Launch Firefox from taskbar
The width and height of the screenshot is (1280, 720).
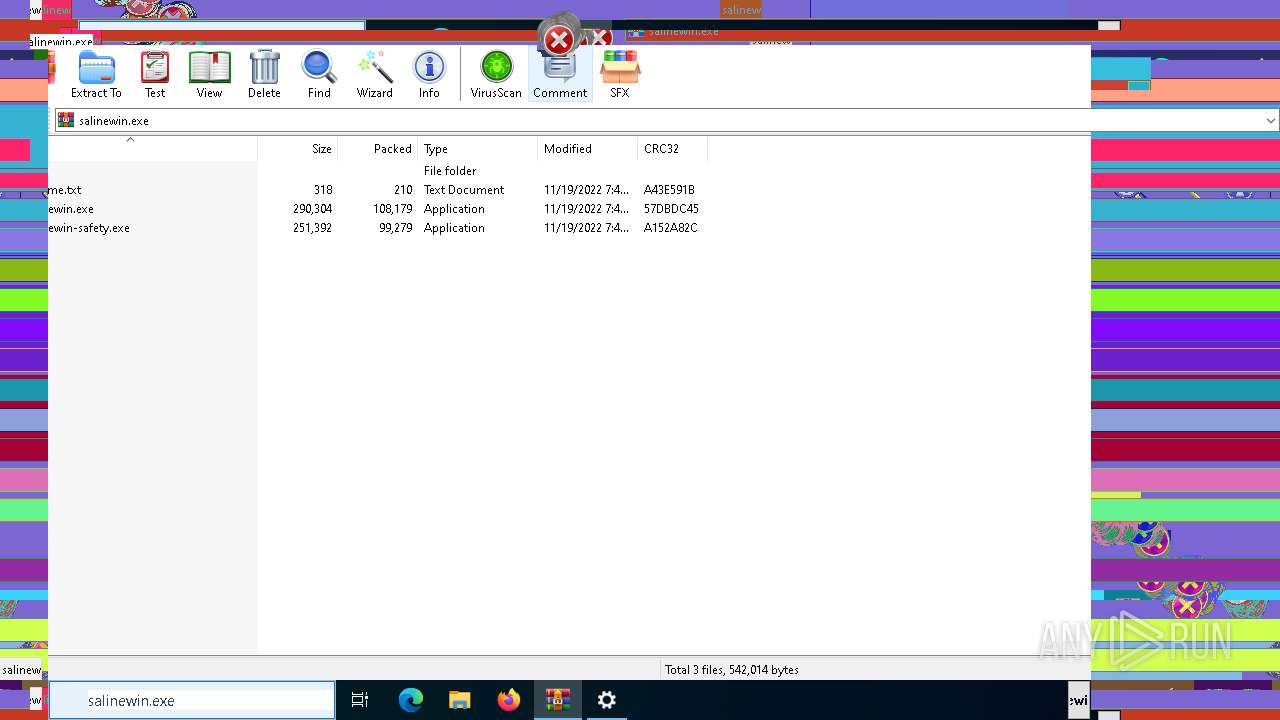tap(509, 701)
